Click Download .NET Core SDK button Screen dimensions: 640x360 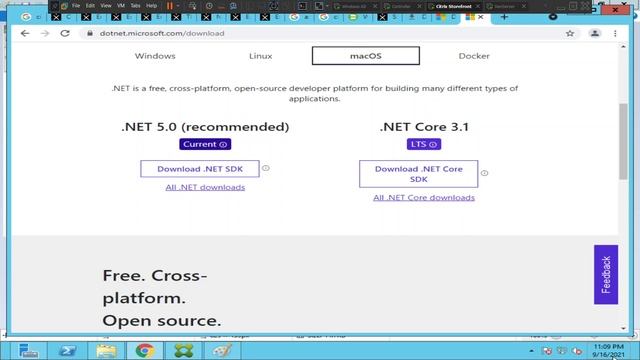coord(419,174)
